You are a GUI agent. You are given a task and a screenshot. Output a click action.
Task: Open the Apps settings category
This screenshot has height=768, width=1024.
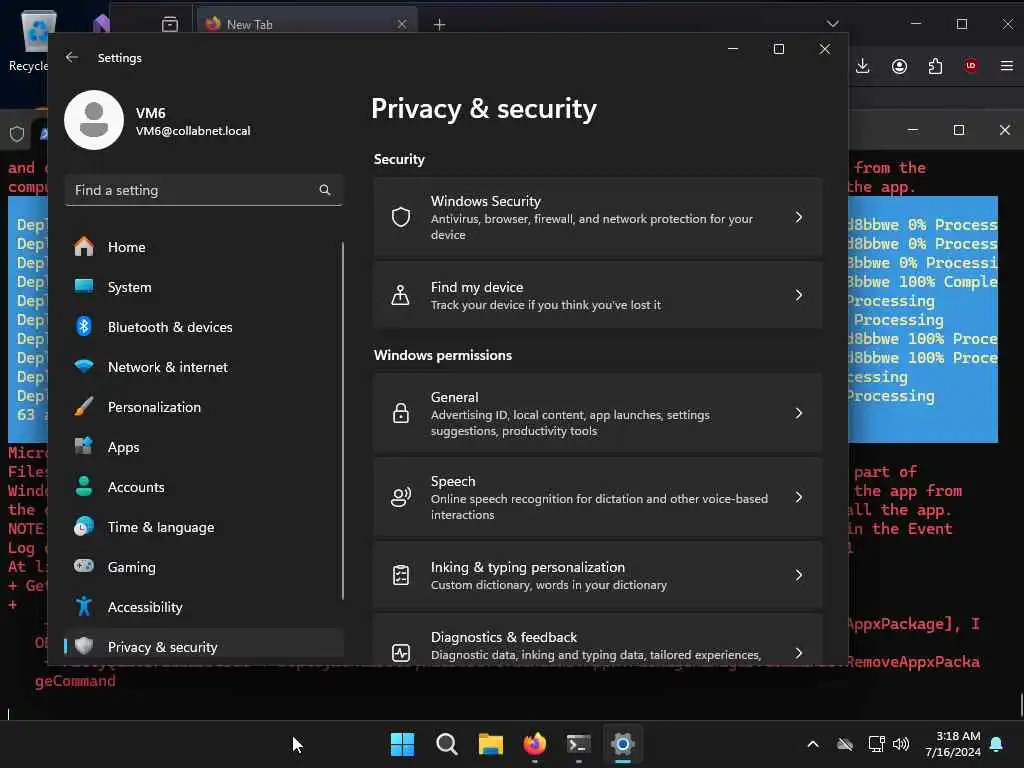pos(204,447)
